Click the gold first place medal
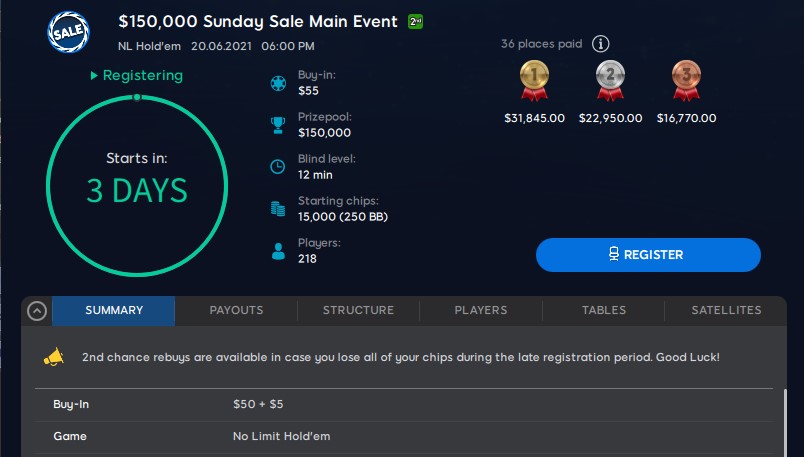The width and height of the screenshot is (804, 457). [x=533, y=79]
